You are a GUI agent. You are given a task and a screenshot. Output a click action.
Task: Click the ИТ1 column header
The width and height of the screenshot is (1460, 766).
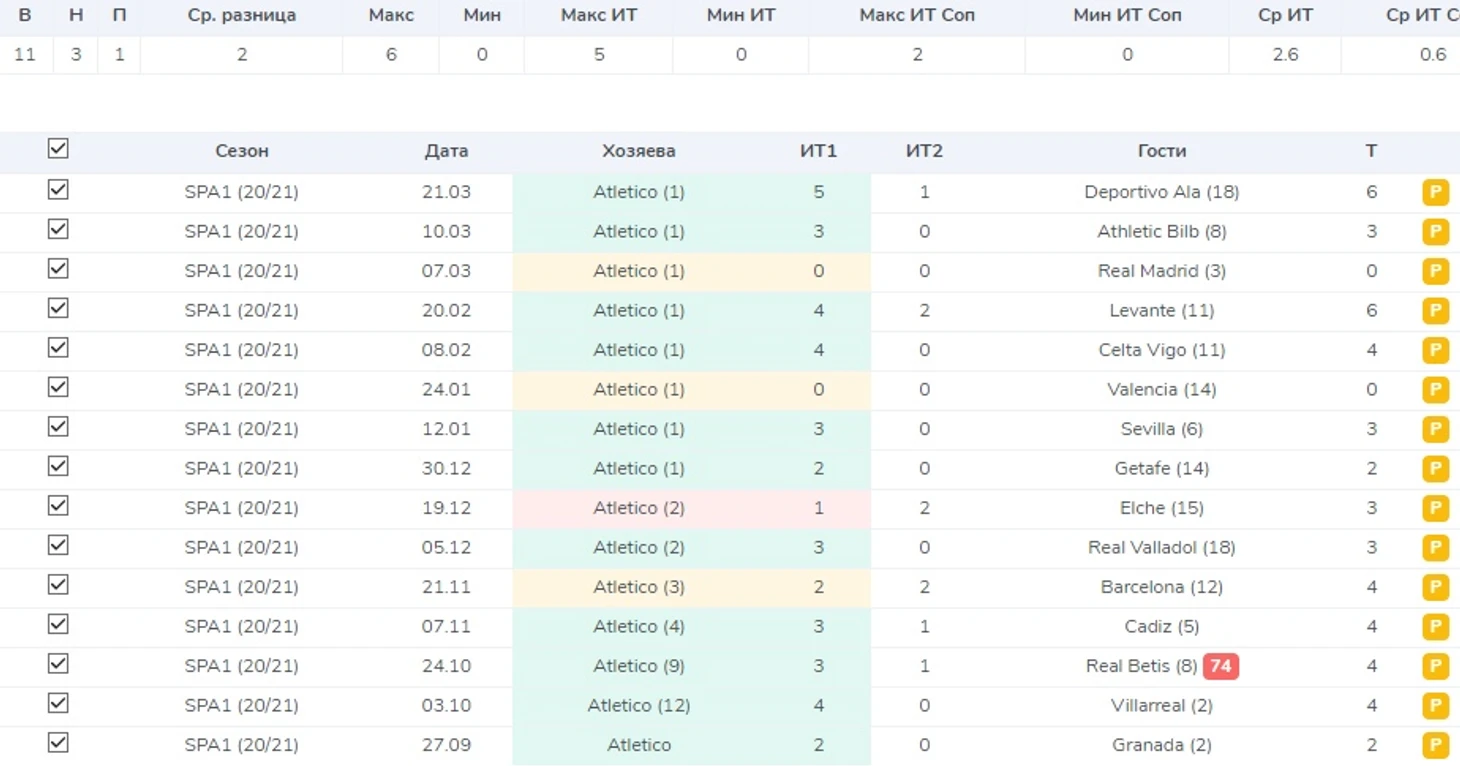pos(818,151)
